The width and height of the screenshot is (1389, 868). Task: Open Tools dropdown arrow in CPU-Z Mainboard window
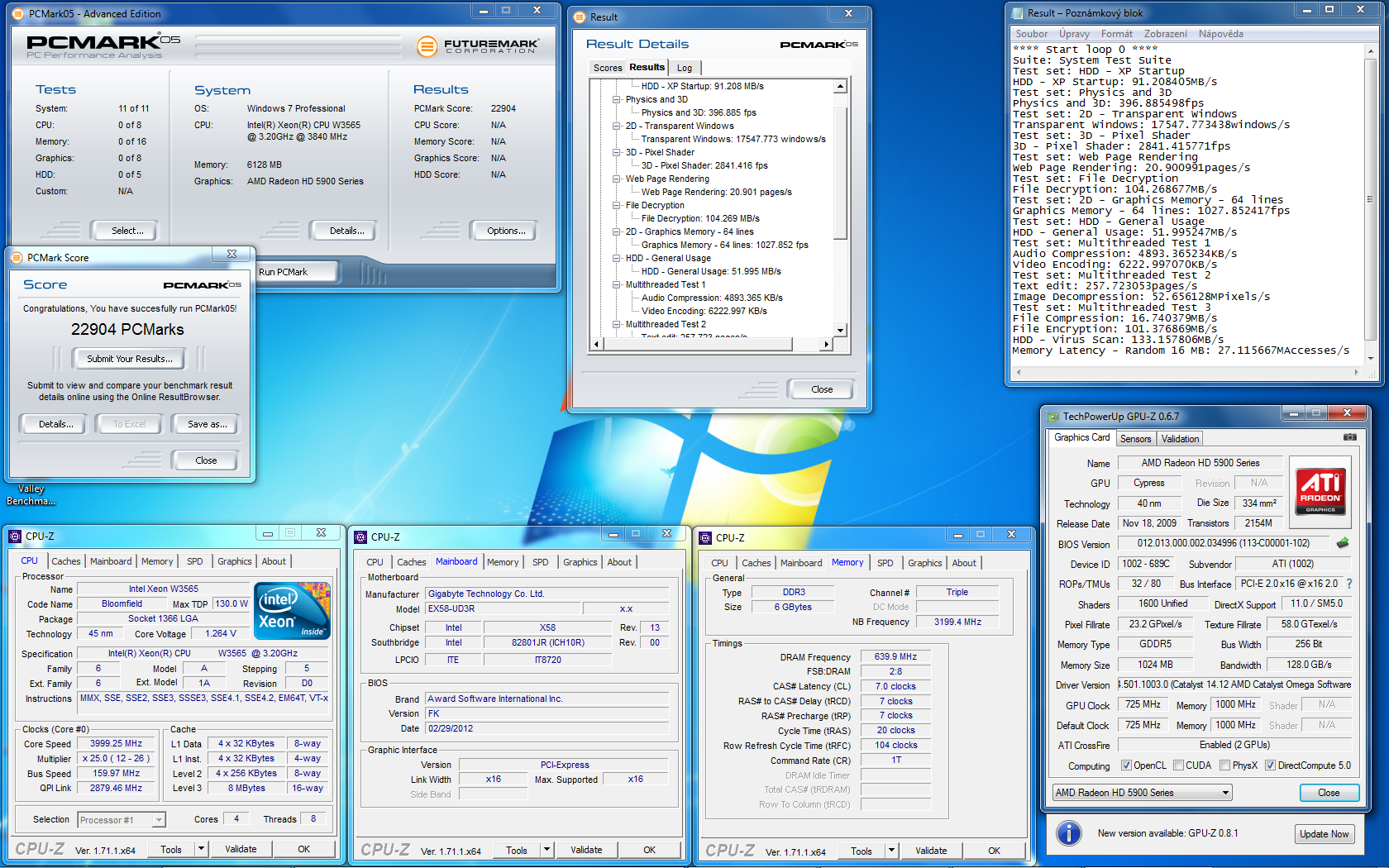(547, 850)
